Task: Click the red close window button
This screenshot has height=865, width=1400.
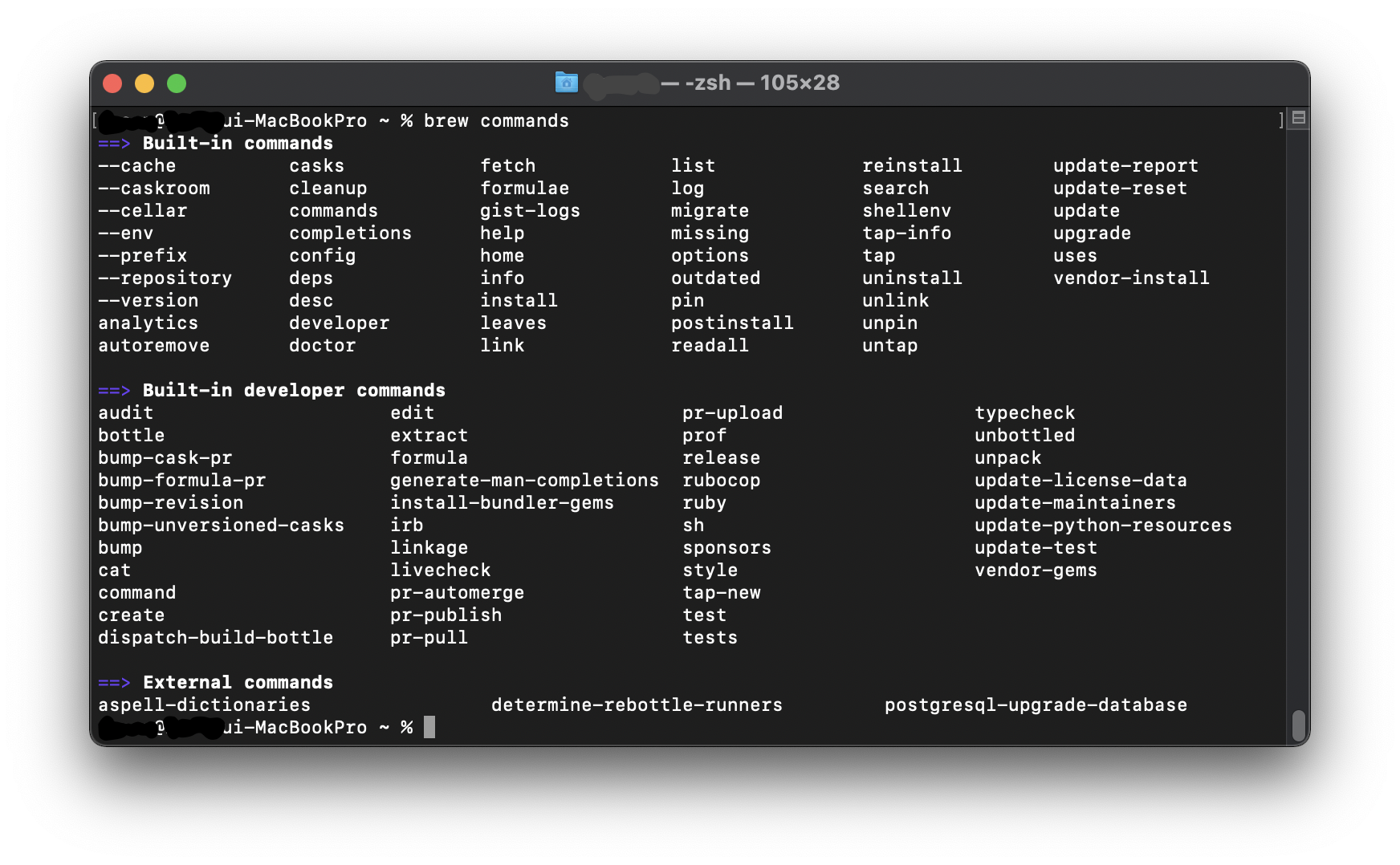Action: click(x=113, y=83)
